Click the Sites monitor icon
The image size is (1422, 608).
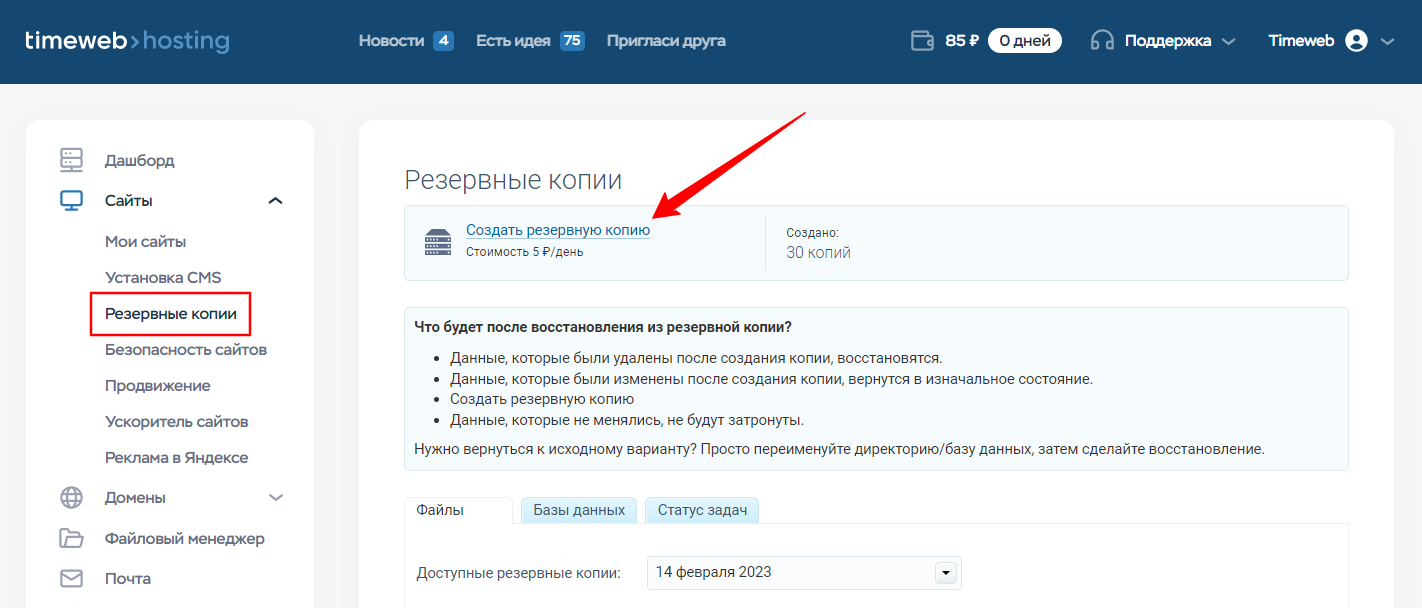tap(71, 201)
